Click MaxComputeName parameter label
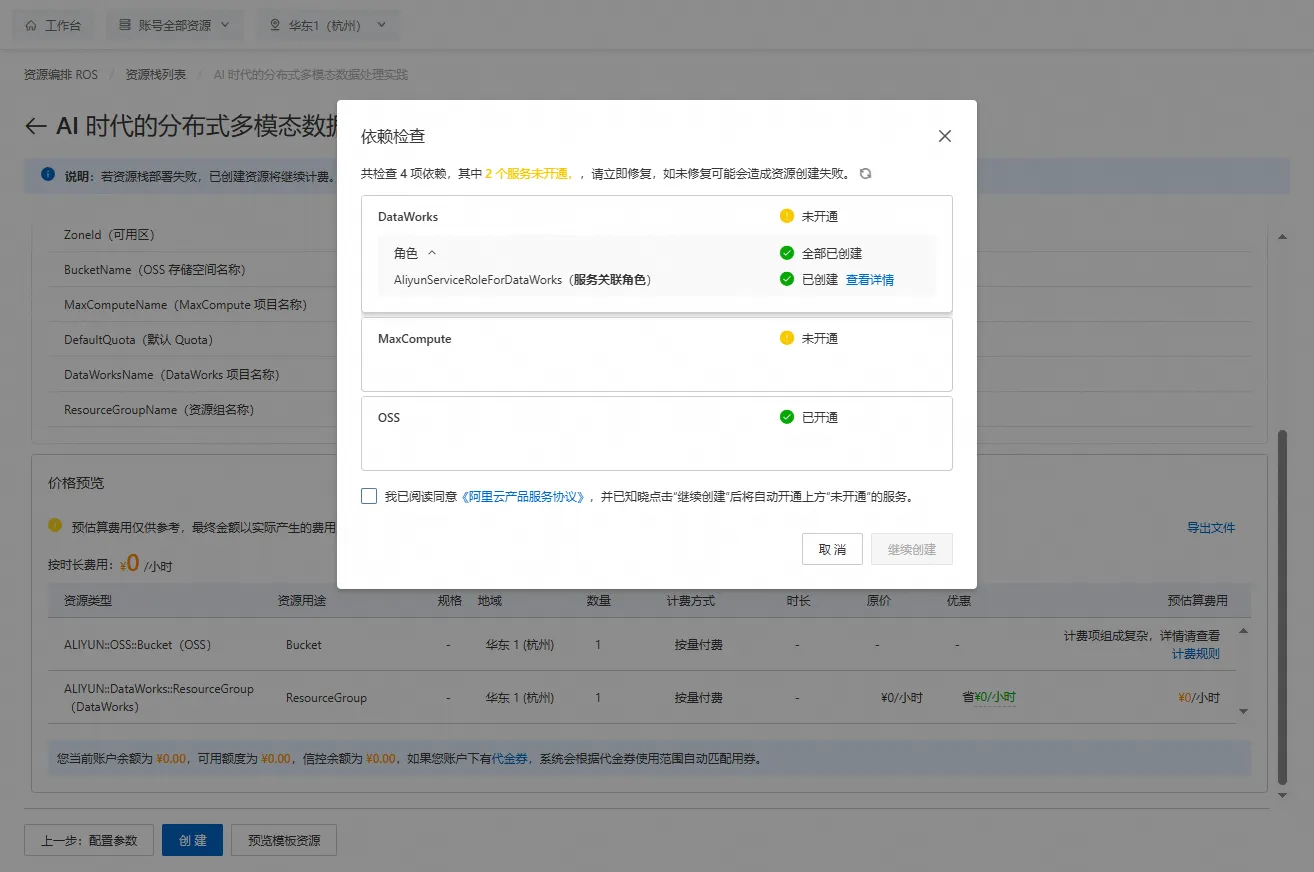The height and width of the screenshot is (872, 1314). [x=185, y=305]
